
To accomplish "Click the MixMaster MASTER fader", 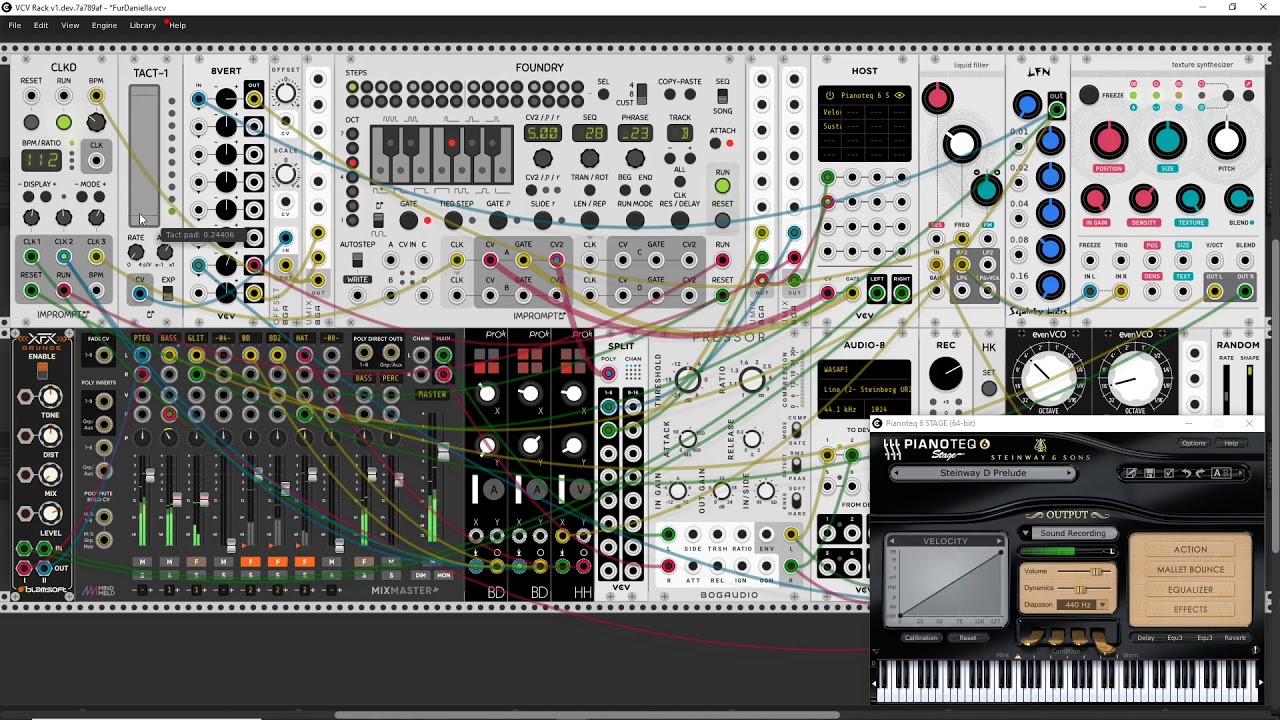I will (x=442, y=454).
